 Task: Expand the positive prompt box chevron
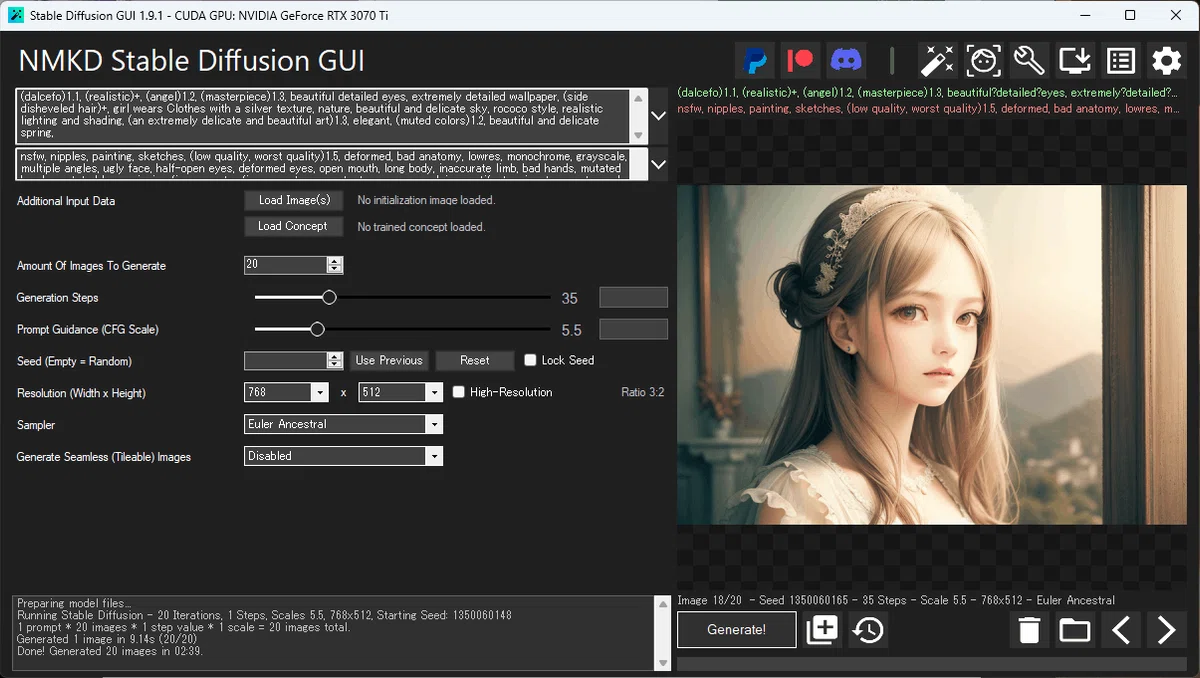(658, 116)
